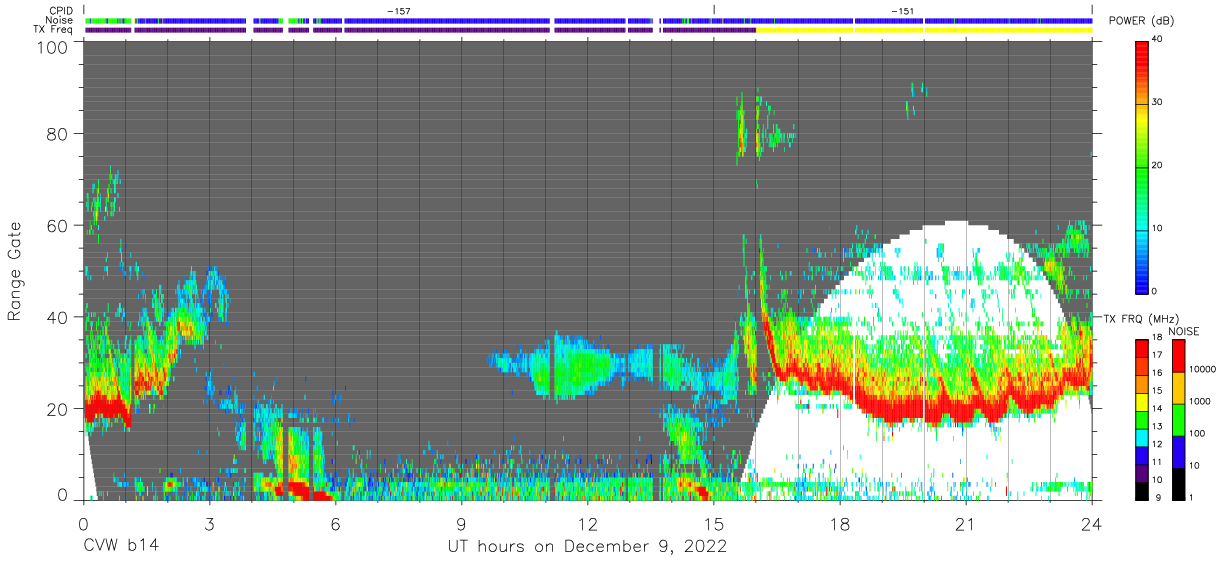Click the yellow TX Freq bar segment

(x=924, y=30)
